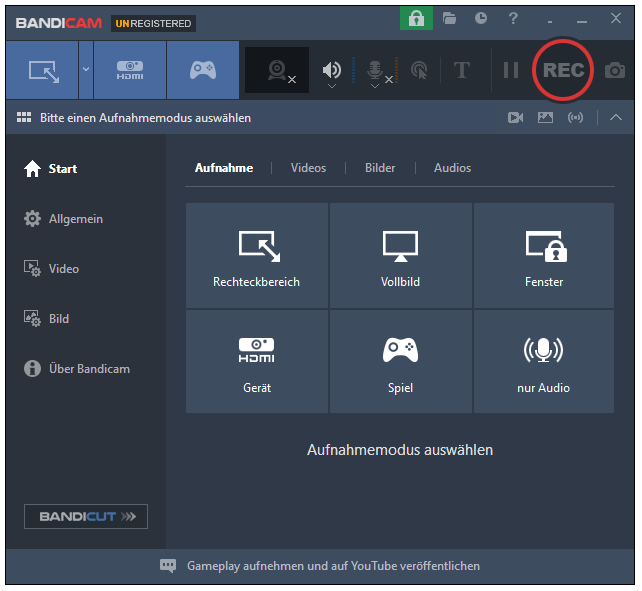The height and width of the screenshot is (591, 642).
Task: Pause the recording
Action: (x=511, y=70)
